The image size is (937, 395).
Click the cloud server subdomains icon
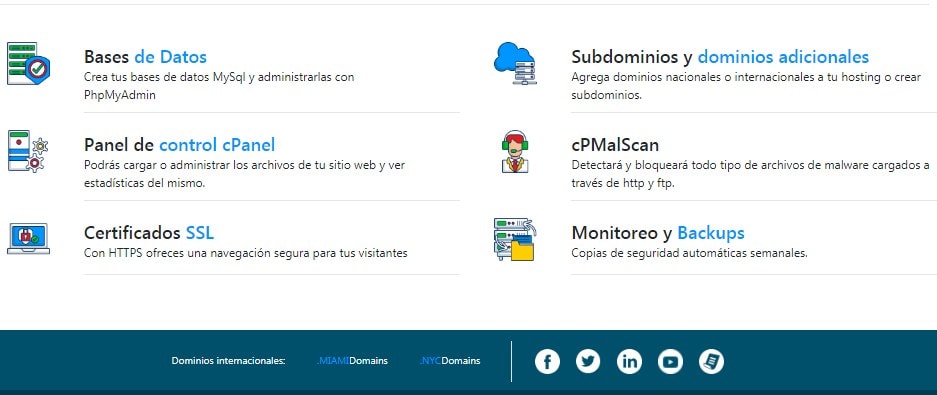pos(515,63)
